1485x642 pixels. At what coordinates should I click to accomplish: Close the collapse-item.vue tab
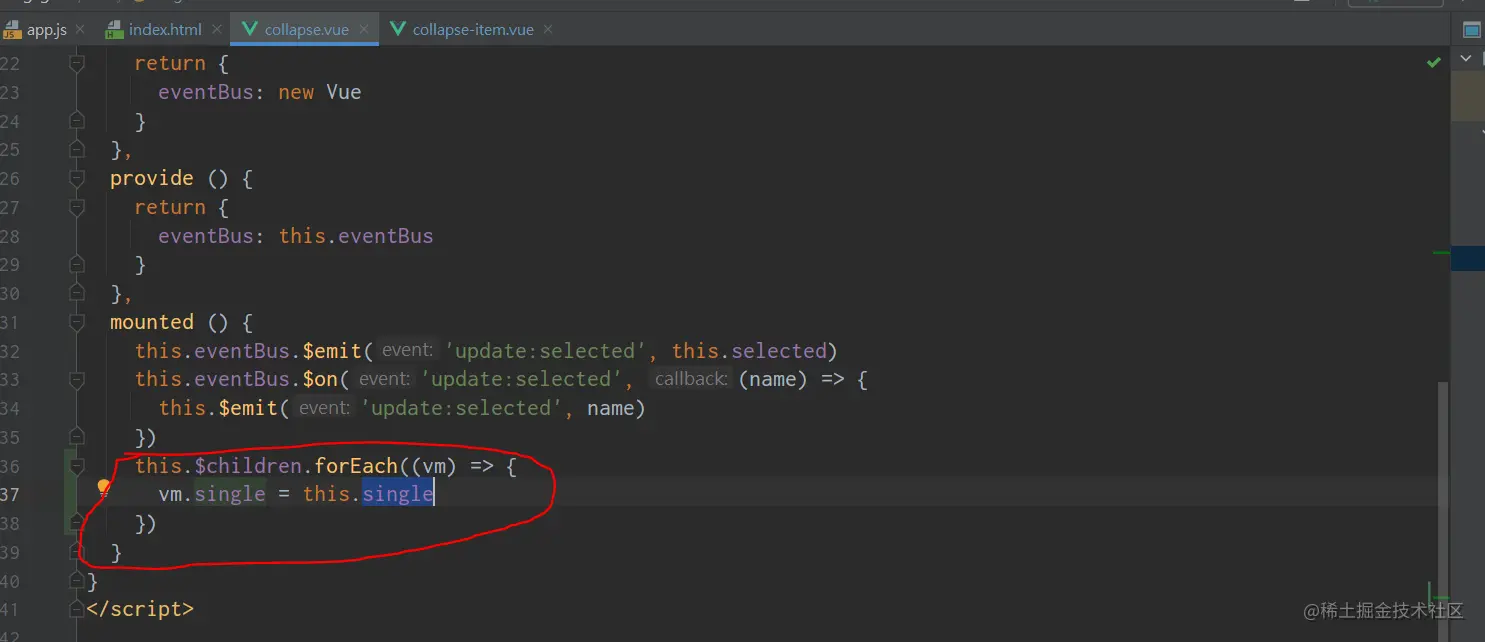pyautogui.click(x=548, y=30)
